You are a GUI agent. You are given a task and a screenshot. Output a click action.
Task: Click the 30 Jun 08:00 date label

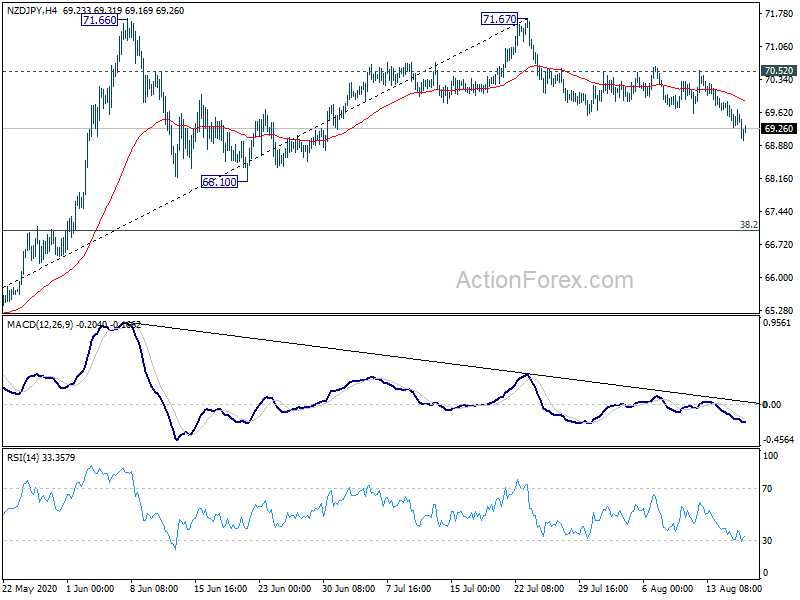click(348, 588)
